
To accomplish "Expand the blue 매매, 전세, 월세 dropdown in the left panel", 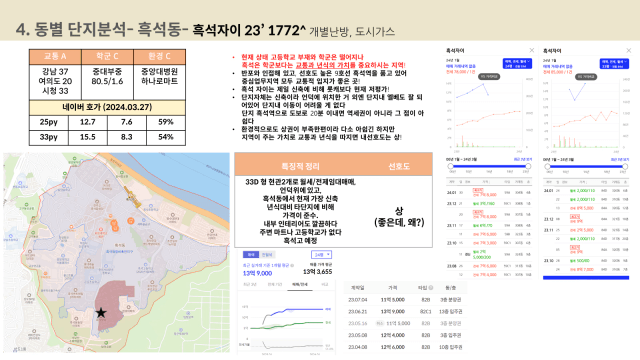I will coord(517,63).
